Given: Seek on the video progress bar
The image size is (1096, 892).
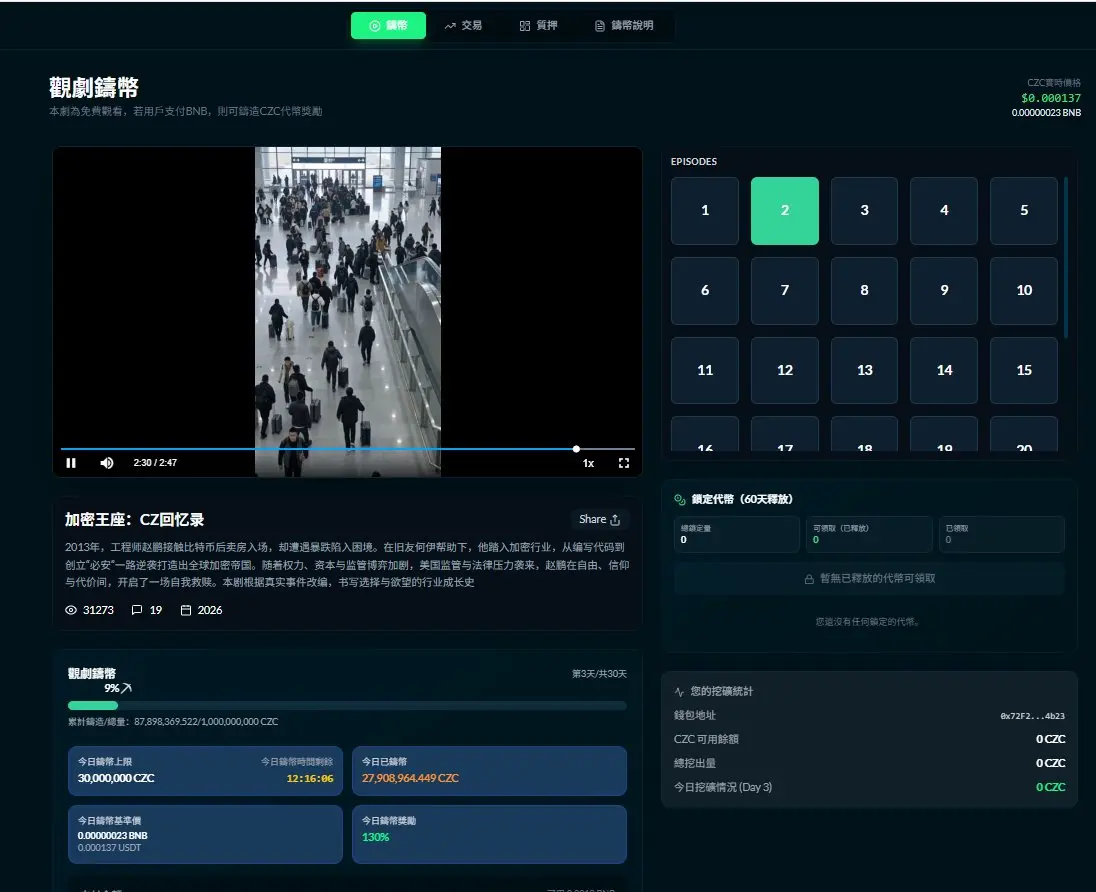Looking at the screenshot, I should [347, 449].
